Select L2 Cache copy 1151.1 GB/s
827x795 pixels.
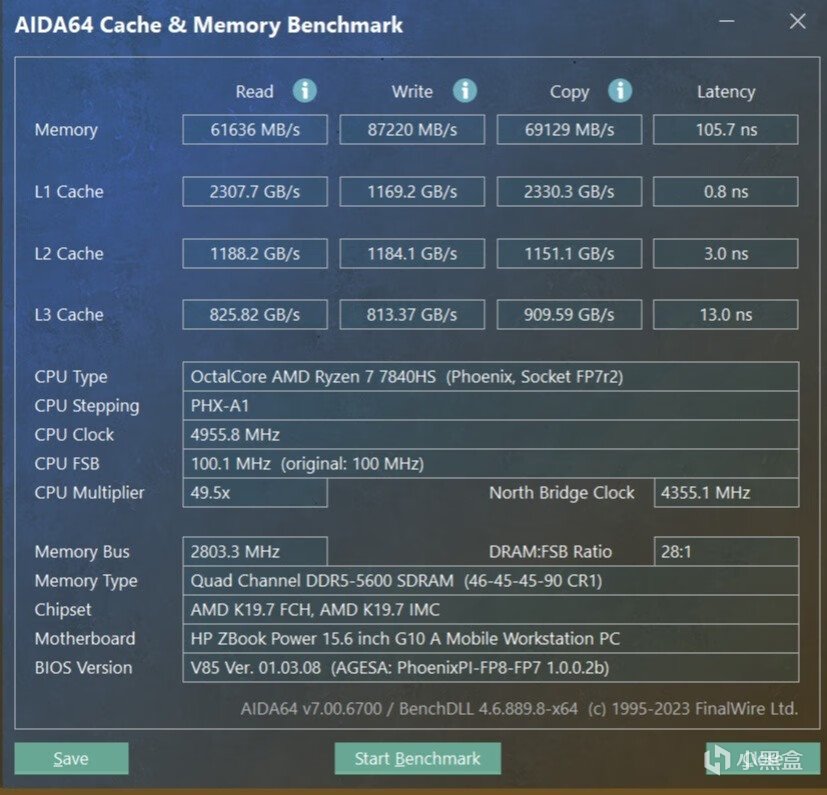(569, 254)
